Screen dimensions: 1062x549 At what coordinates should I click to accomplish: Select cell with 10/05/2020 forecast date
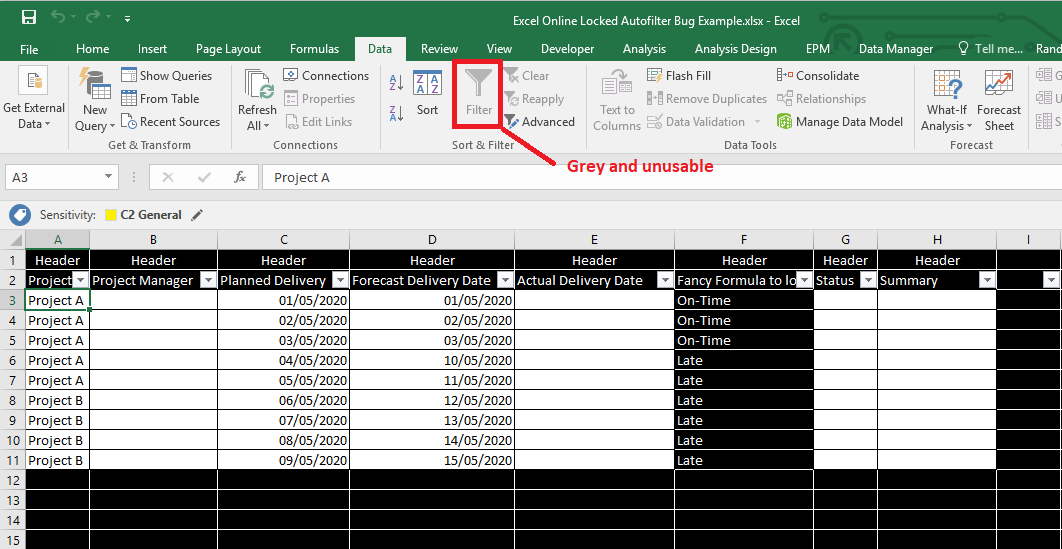coord(432,360)
